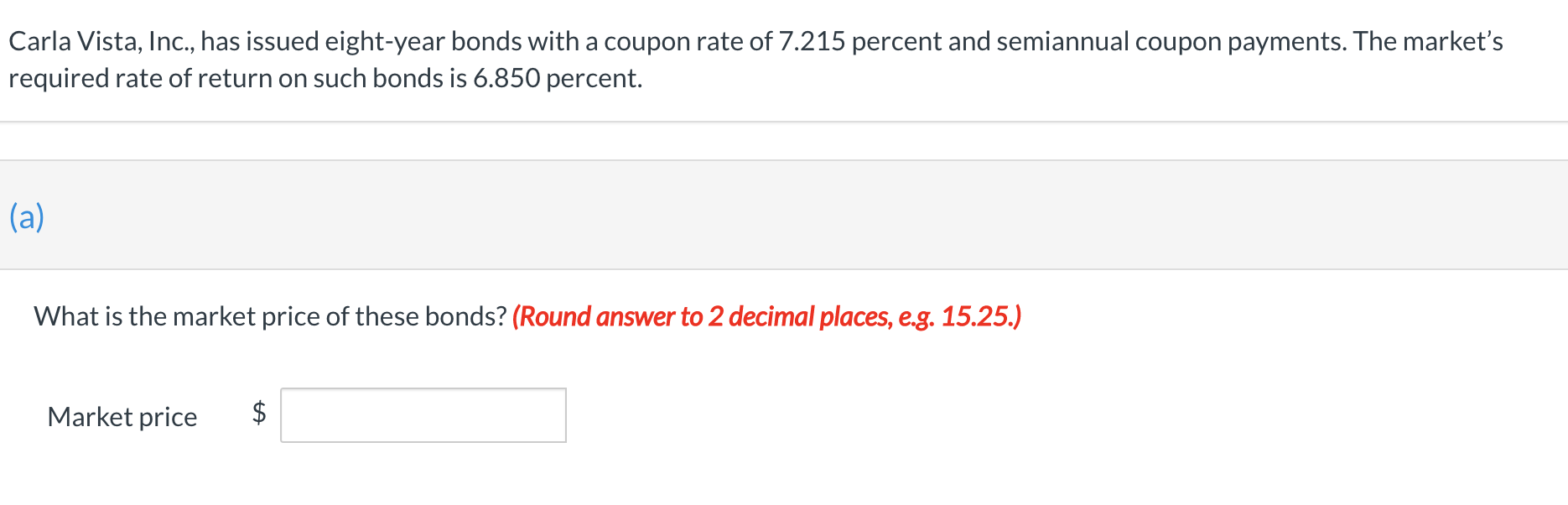1568x505 pixels.
Task: Click the dollar sign before the input
Action: [x=259, y=413]
